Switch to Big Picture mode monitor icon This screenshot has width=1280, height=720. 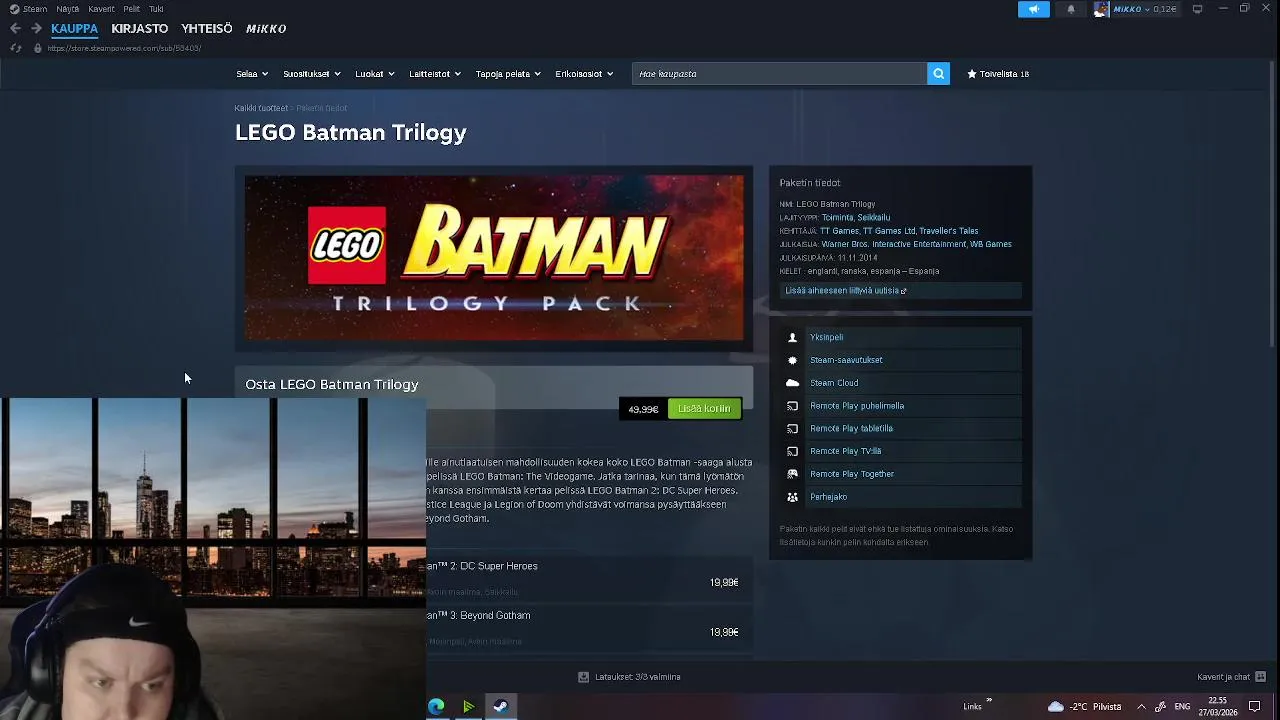pos(1197,9)
